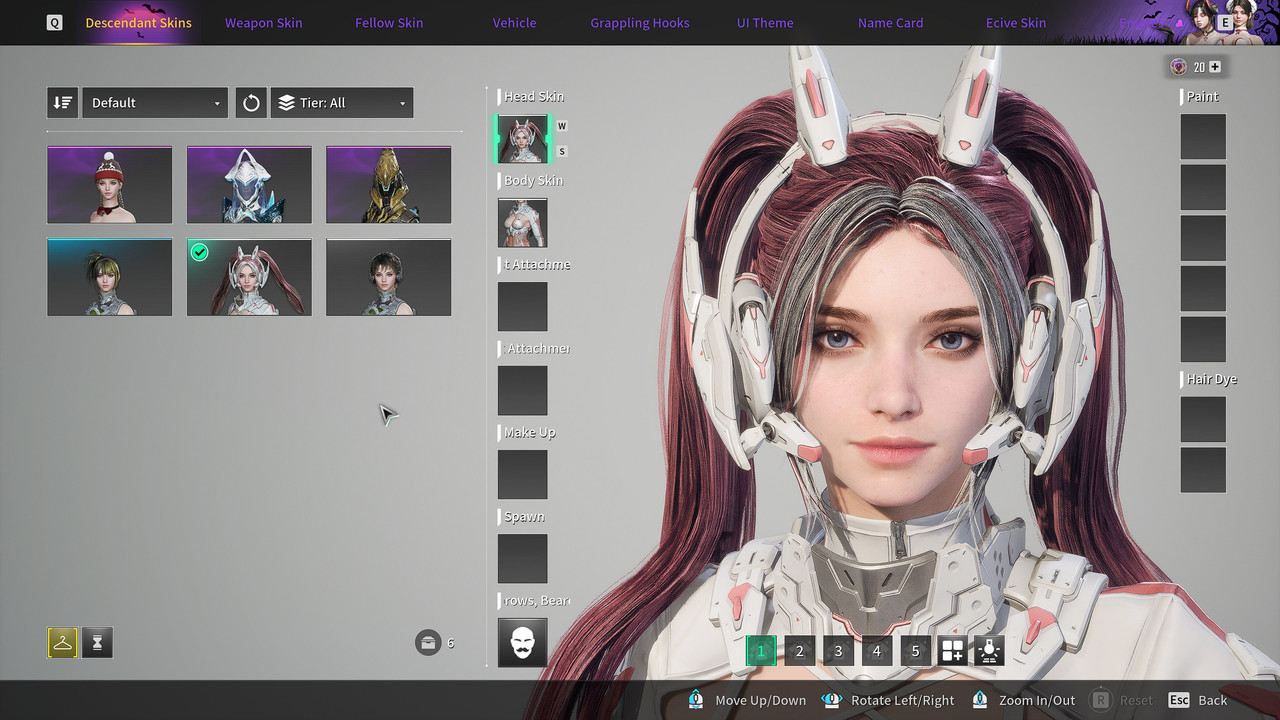Click the S badge beside head skin
Viewport: 1280px width, 720px height.
click(562, 152)
